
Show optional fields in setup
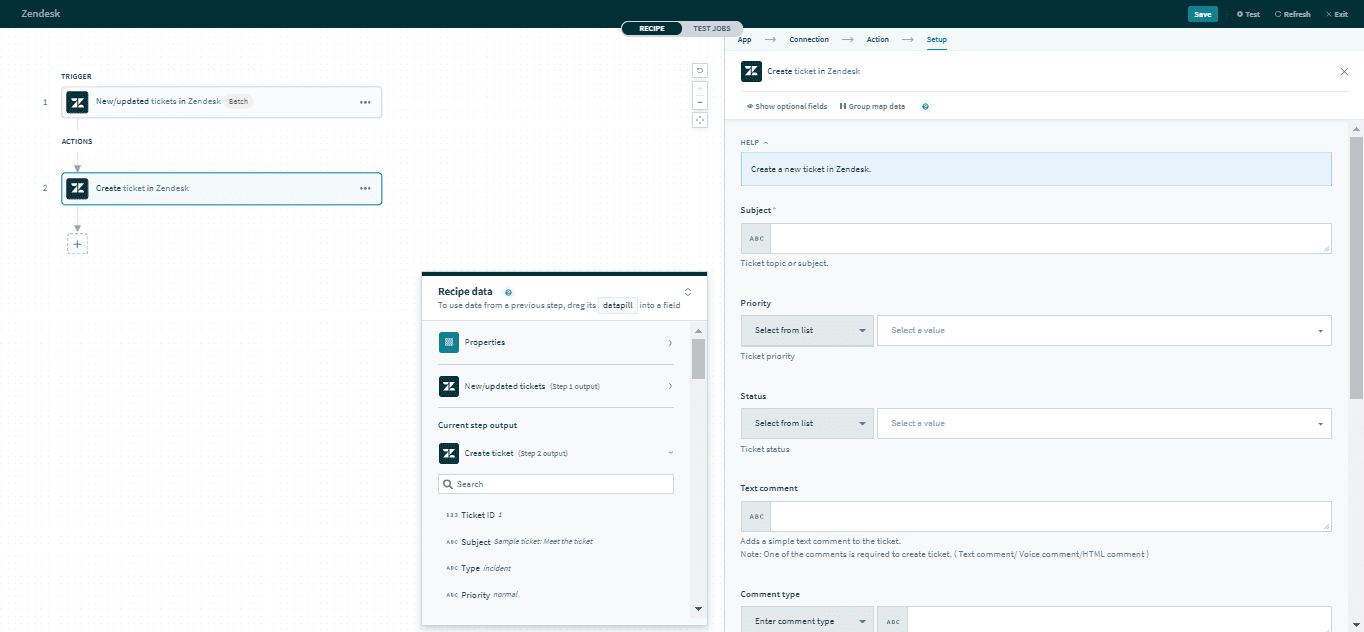(x=787, y=106)
